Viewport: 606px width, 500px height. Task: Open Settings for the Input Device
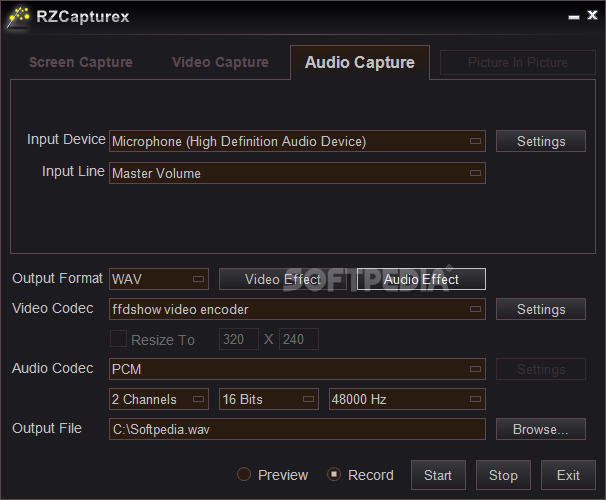541,141
